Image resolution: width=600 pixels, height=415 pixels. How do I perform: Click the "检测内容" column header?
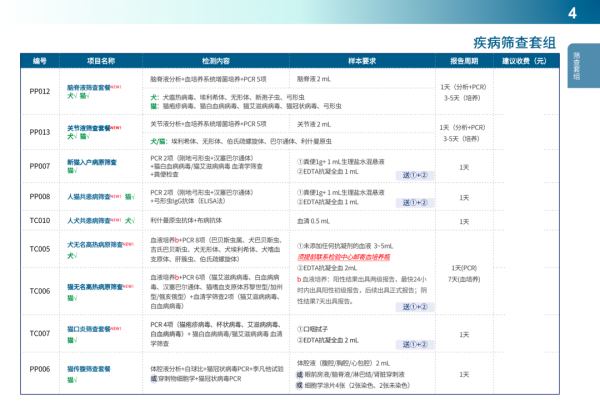pyautogui.click(x=216, y=61)
